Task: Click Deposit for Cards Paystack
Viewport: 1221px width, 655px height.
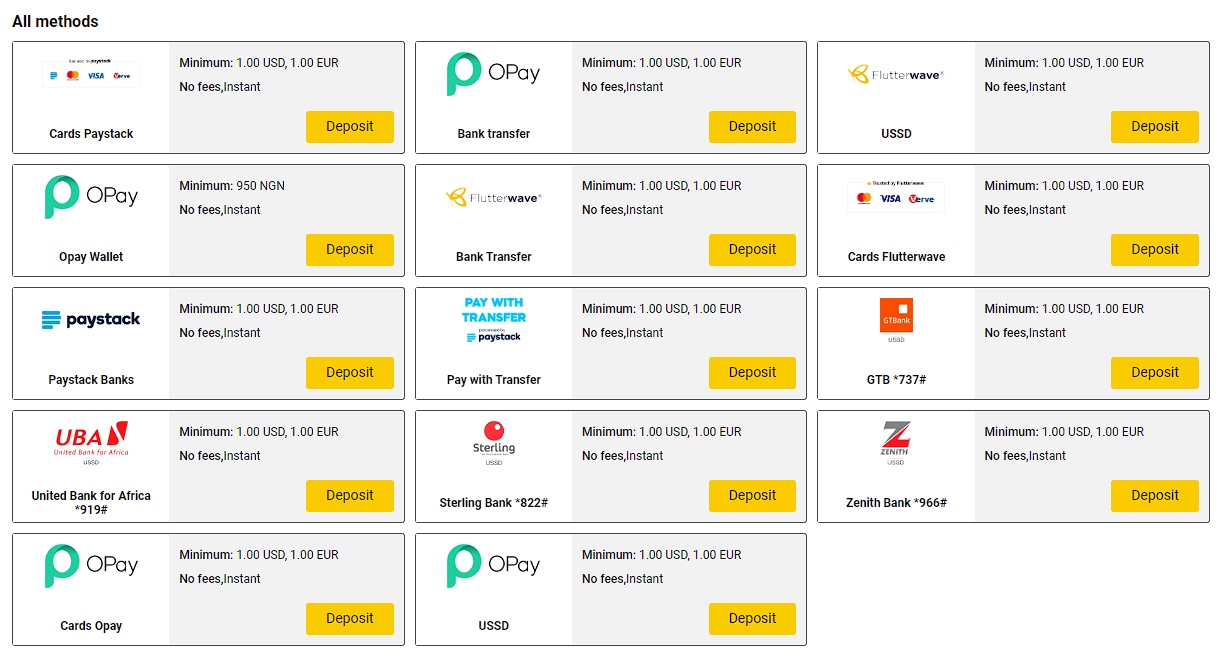Action: pos(349,127)
